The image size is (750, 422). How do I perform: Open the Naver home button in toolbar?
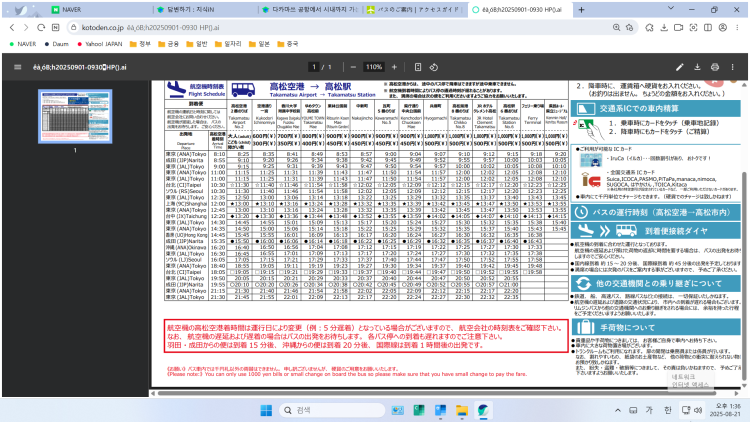(55, 28)
